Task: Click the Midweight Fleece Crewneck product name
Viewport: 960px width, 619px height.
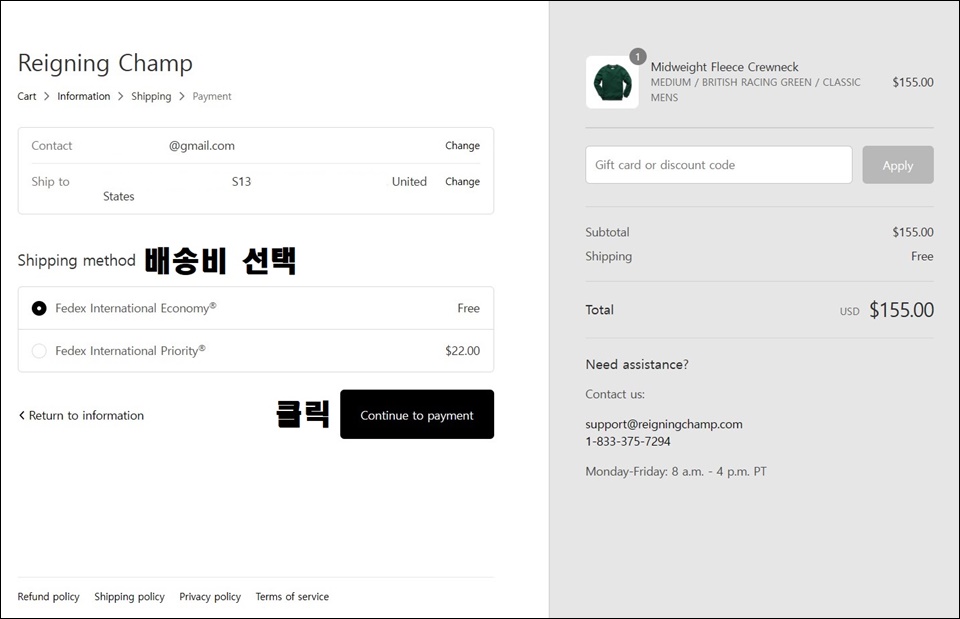Action: click(x=724, y=67)
